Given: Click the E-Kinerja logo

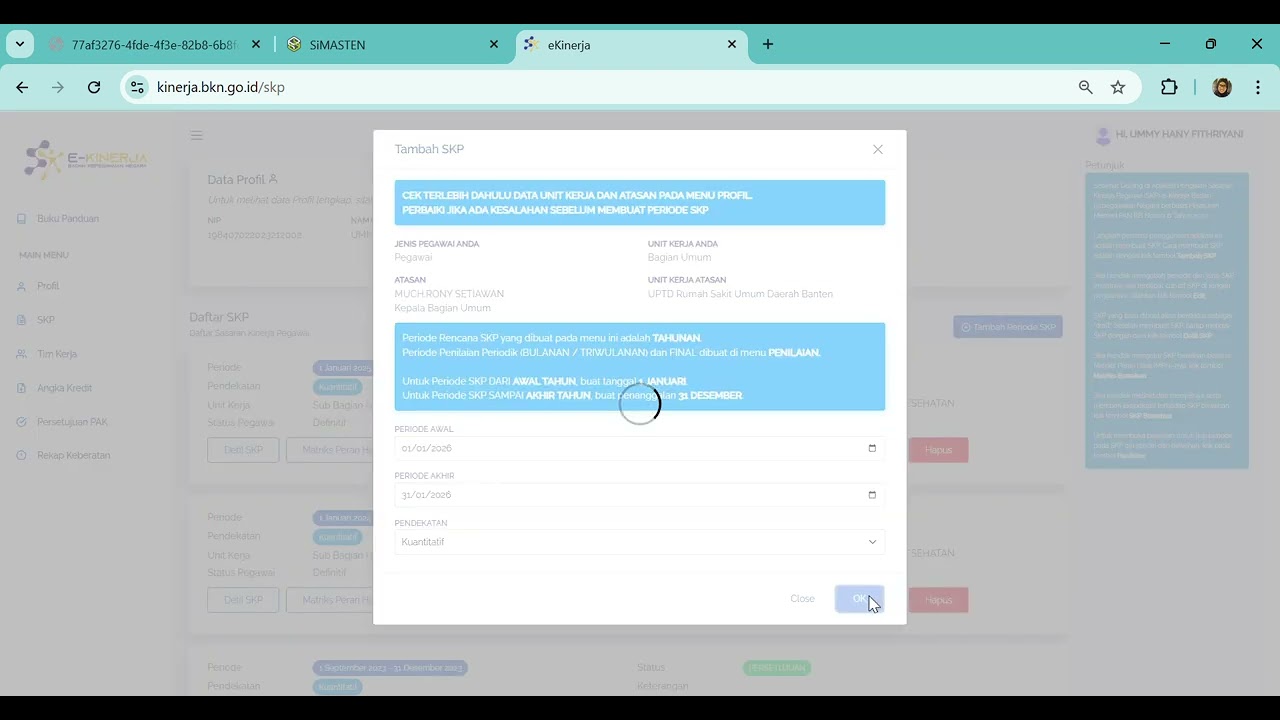Looking at the screenshot, I should (x=87, y=159).
